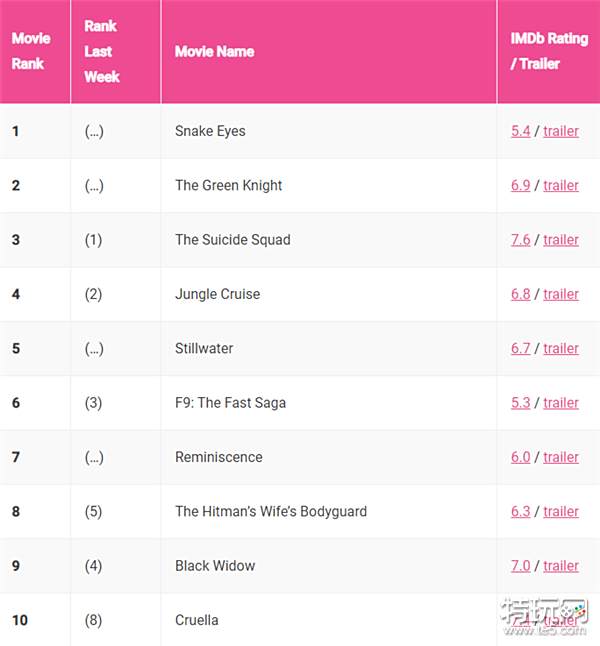
Task: Open The Suicide Squad trailer link
Action: [x=561, y=240]
